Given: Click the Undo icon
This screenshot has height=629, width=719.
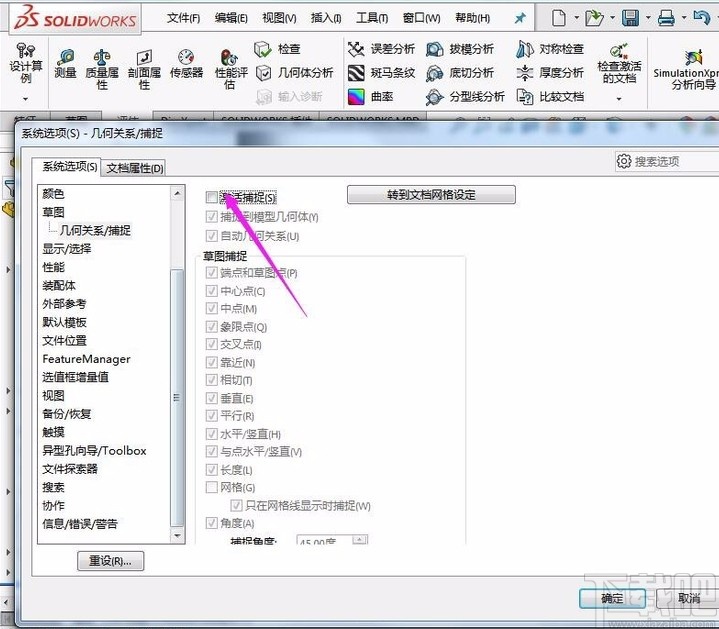Looking at the screenshot, I should tap(702, 18).
